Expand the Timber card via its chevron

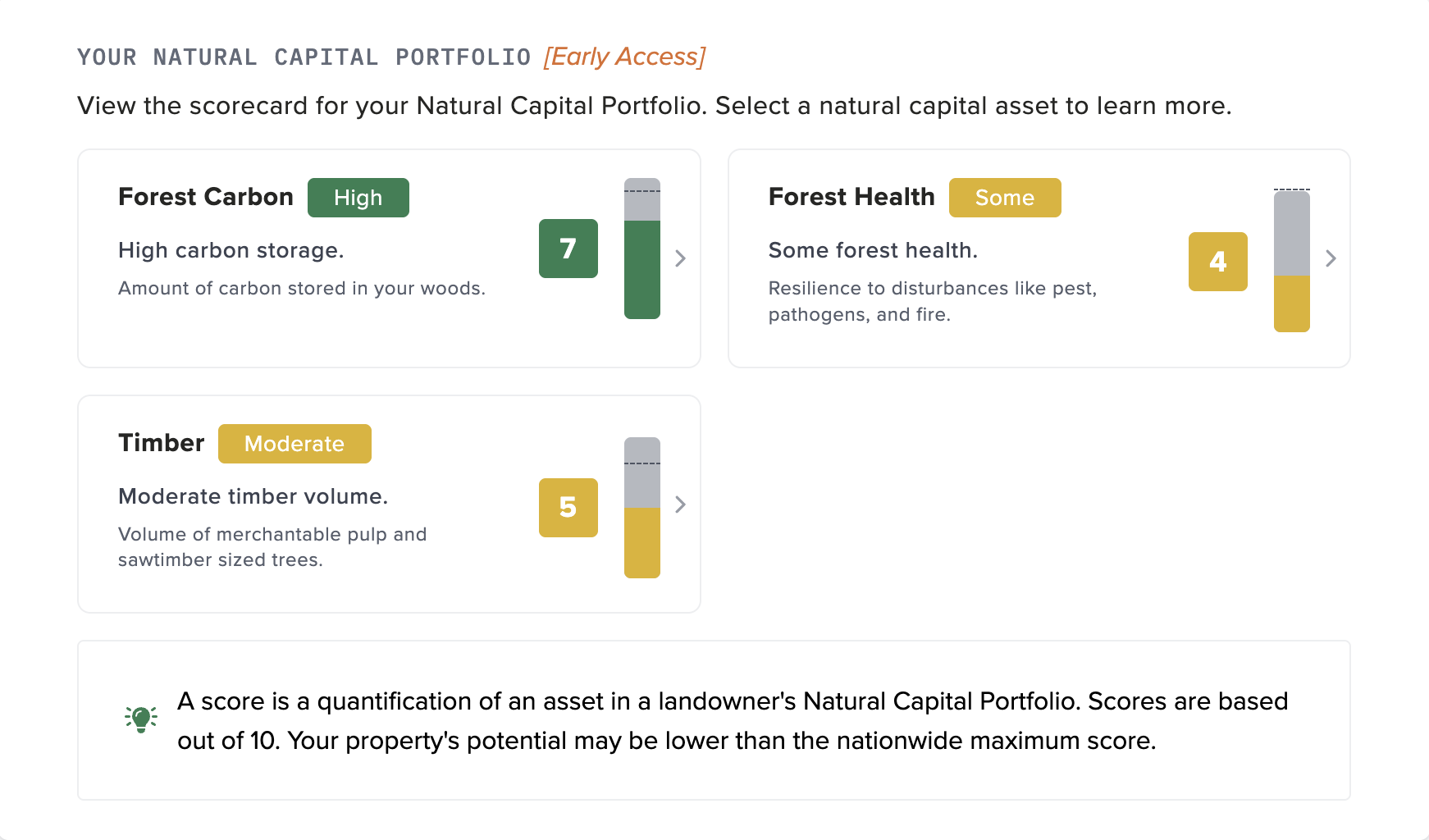tap(680, 504)
